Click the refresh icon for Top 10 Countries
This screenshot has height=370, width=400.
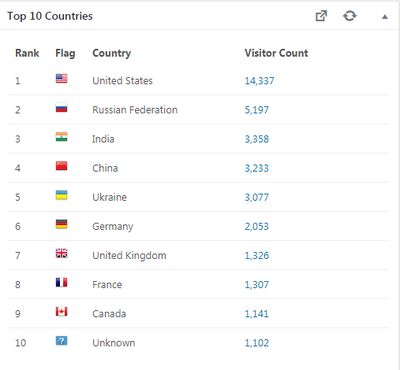[x=350, y=16]
